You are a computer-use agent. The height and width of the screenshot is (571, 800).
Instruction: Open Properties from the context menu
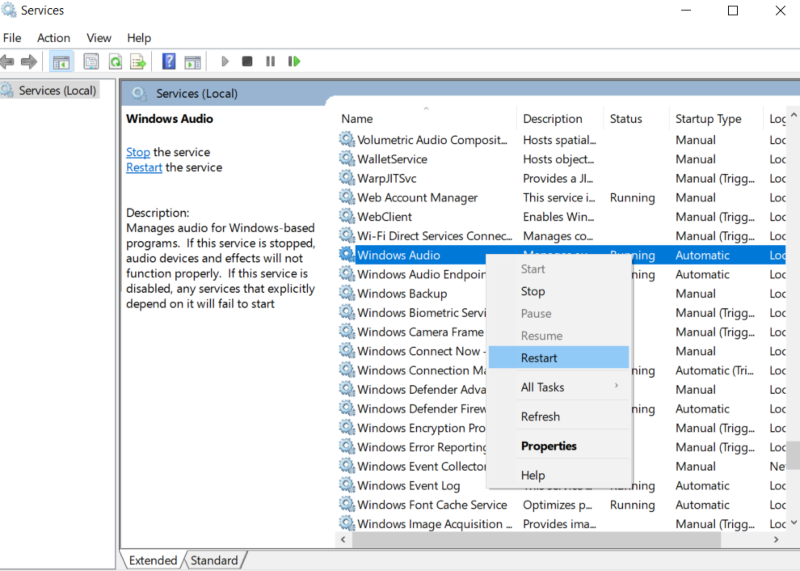click(x=559, y=446)
